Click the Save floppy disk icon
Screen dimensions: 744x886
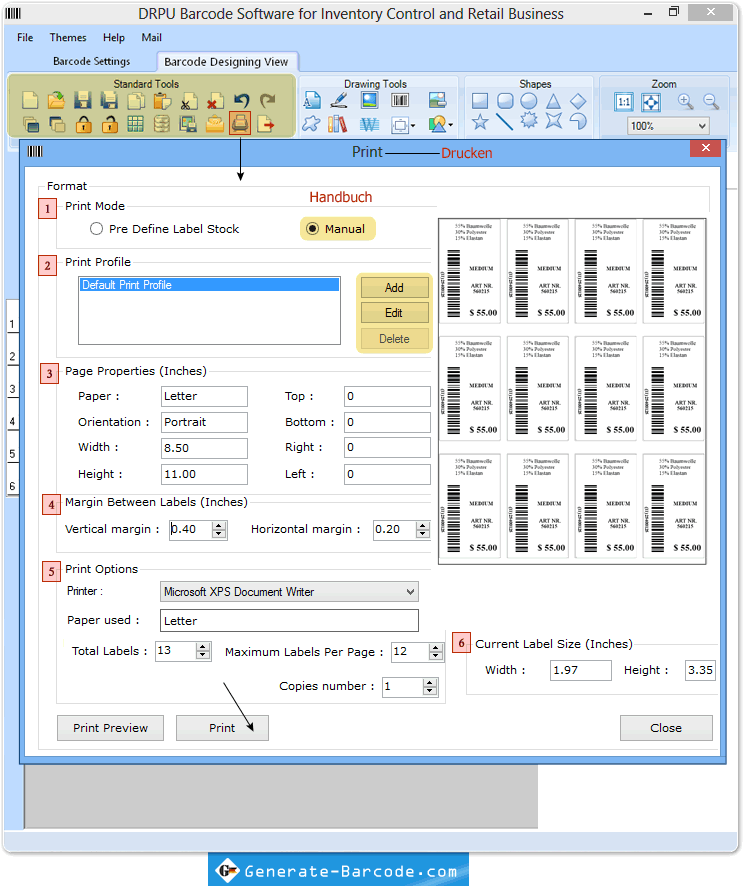point(82,101)
